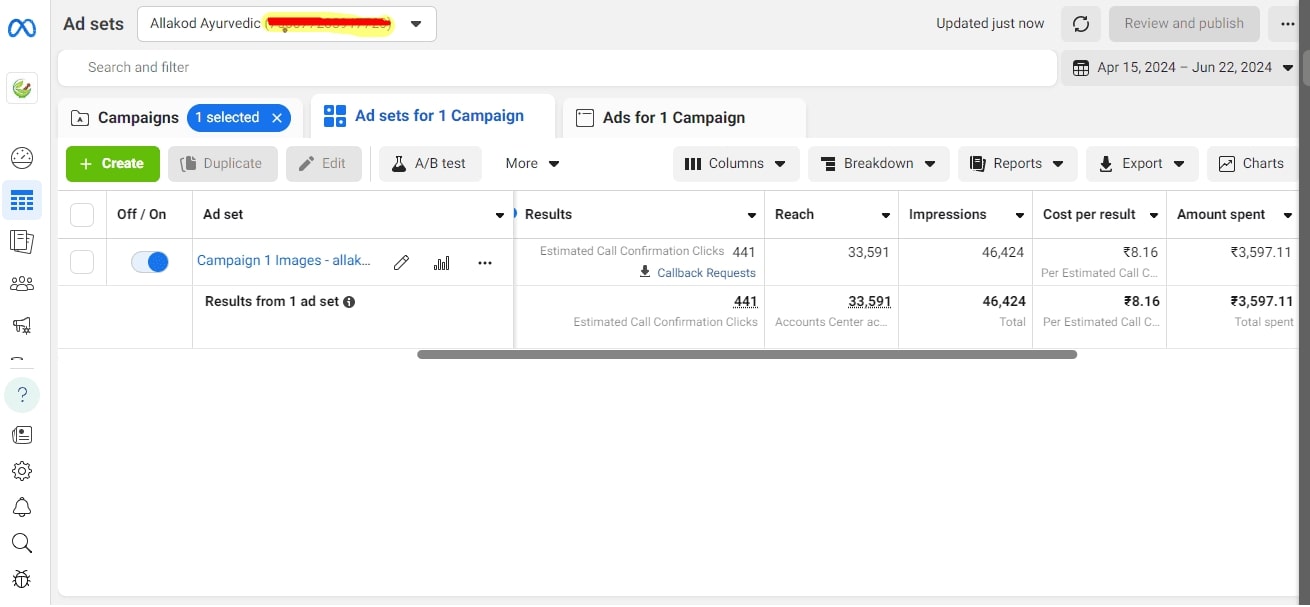This screenshot has height=607, width=1310.
Task: Open the Allakod Ayurvedic account dropdown
Action: coord(287,24)
